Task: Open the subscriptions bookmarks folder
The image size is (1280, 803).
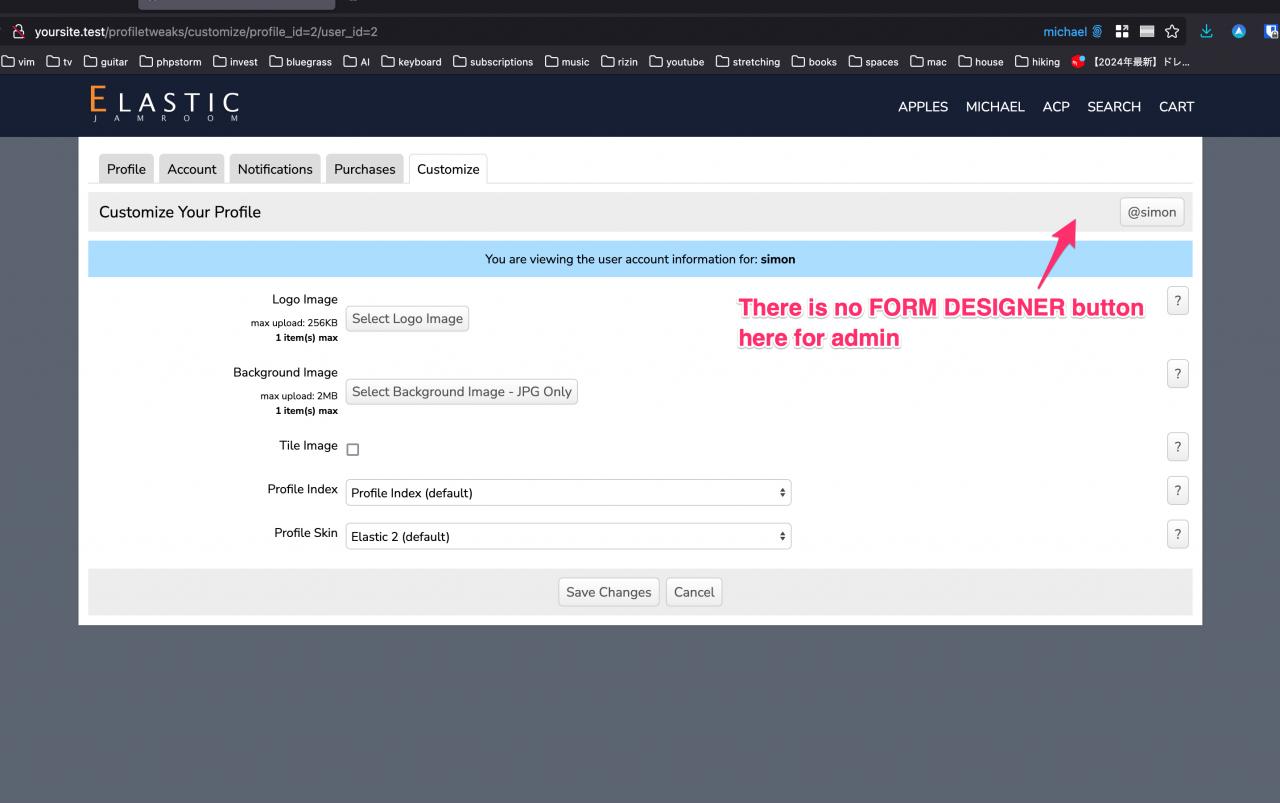Action: pos(493,62)
